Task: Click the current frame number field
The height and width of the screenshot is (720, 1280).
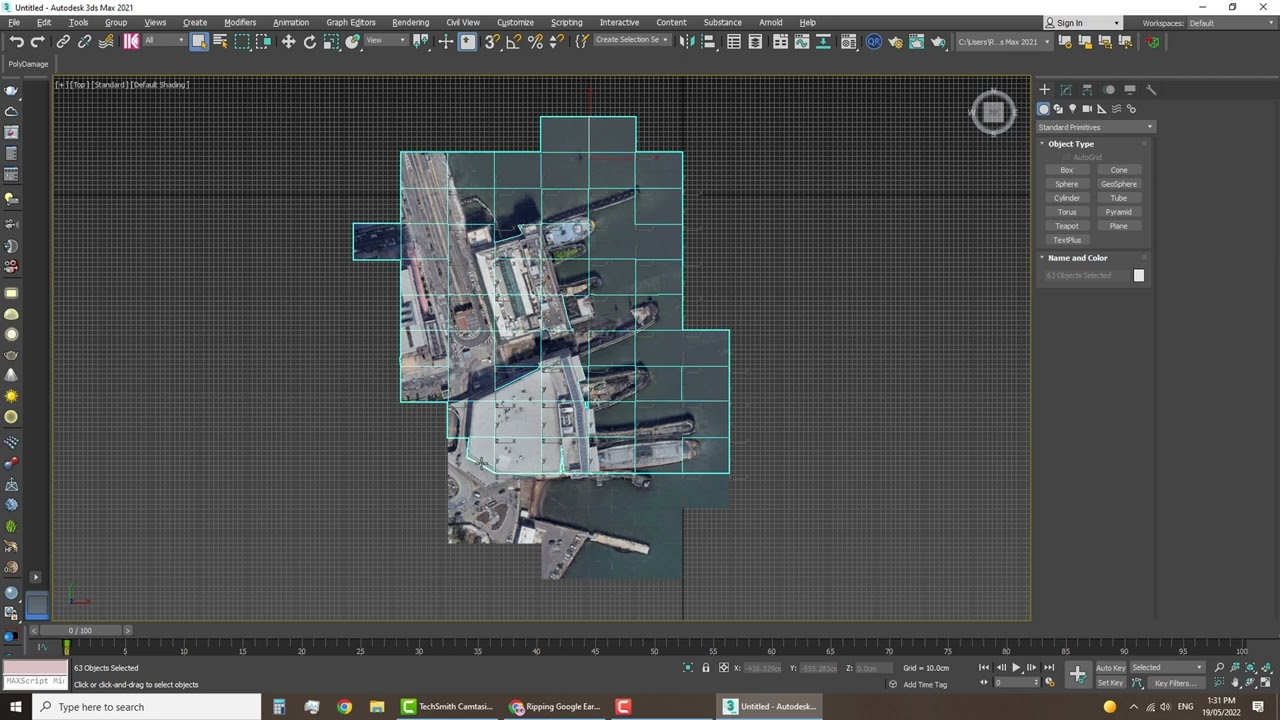Action: click(x=1015, y=683)
